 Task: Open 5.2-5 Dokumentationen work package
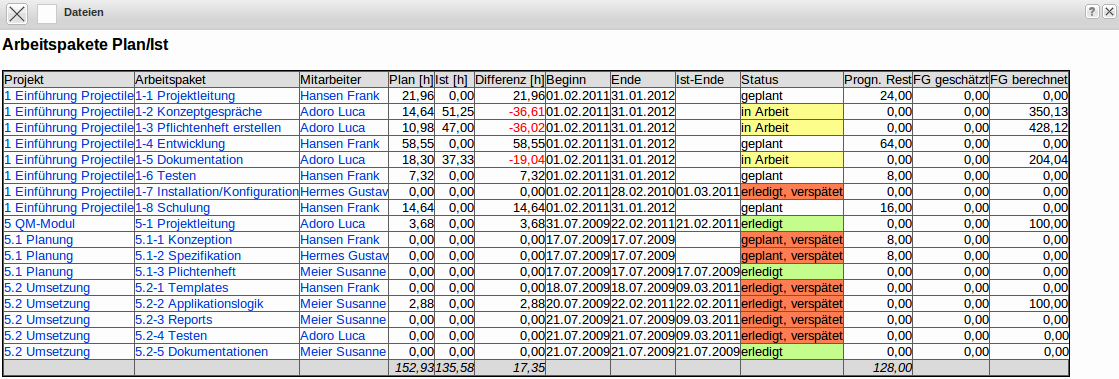click(x=202, y=352)
